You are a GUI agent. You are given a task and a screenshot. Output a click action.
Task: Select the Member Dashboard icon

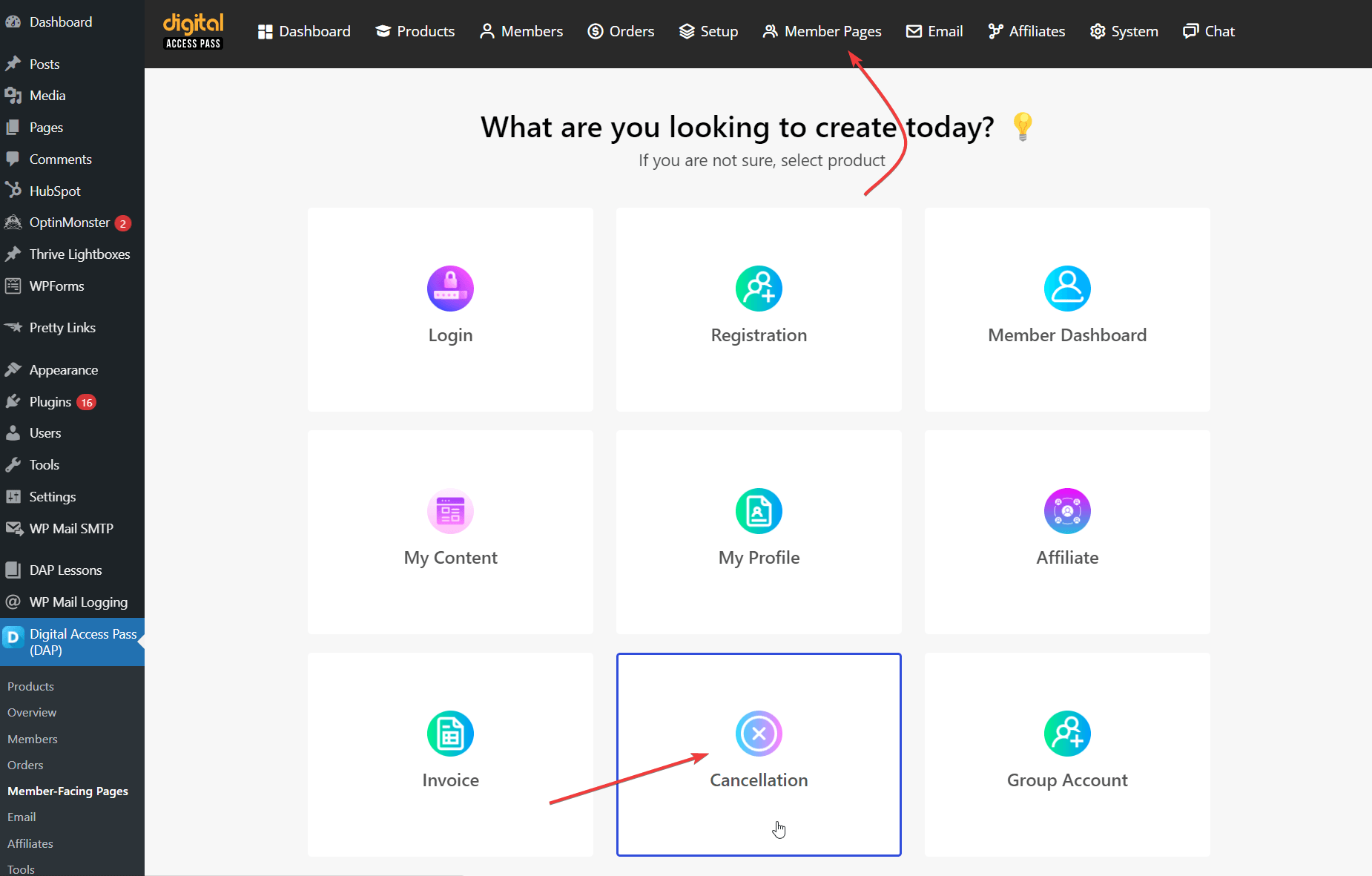tap(1067, 288)
